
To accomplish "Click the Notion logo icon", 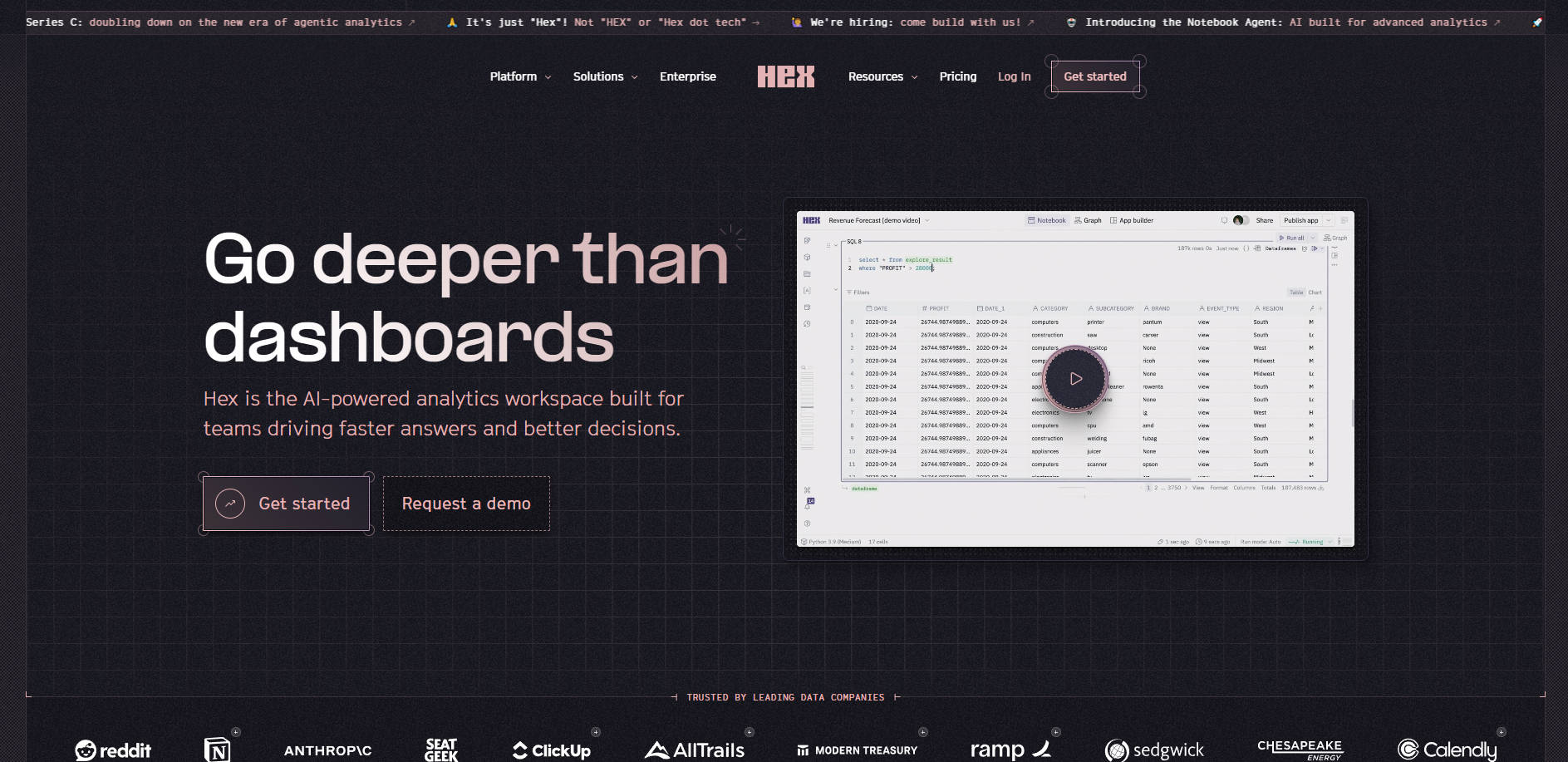I will (217, 749).
